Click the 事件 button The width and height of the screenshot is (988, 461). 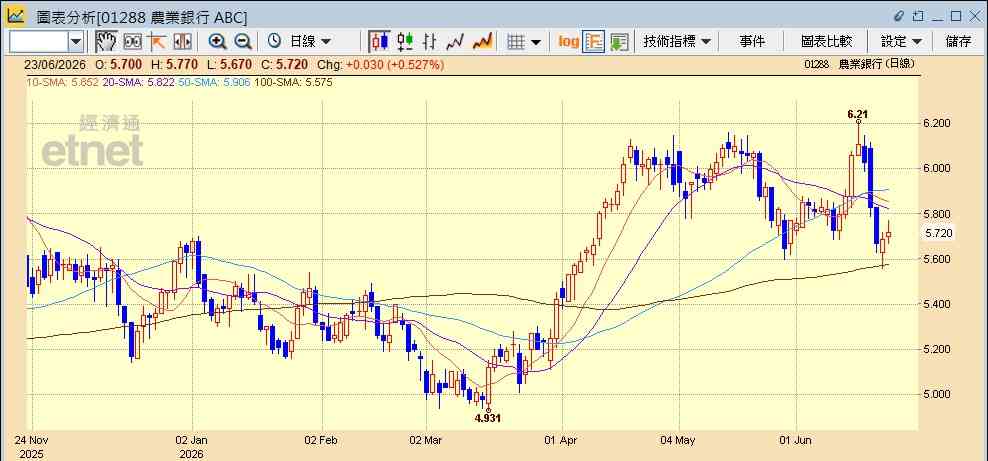752,42
